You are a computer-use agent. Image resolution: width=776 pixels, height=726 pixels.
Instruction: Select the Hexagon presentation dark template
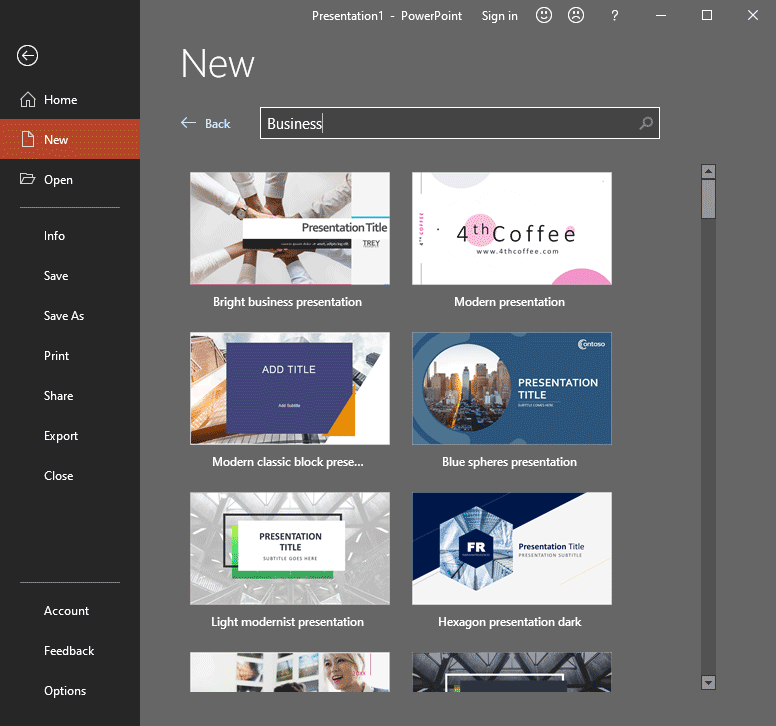coord(512,549)
